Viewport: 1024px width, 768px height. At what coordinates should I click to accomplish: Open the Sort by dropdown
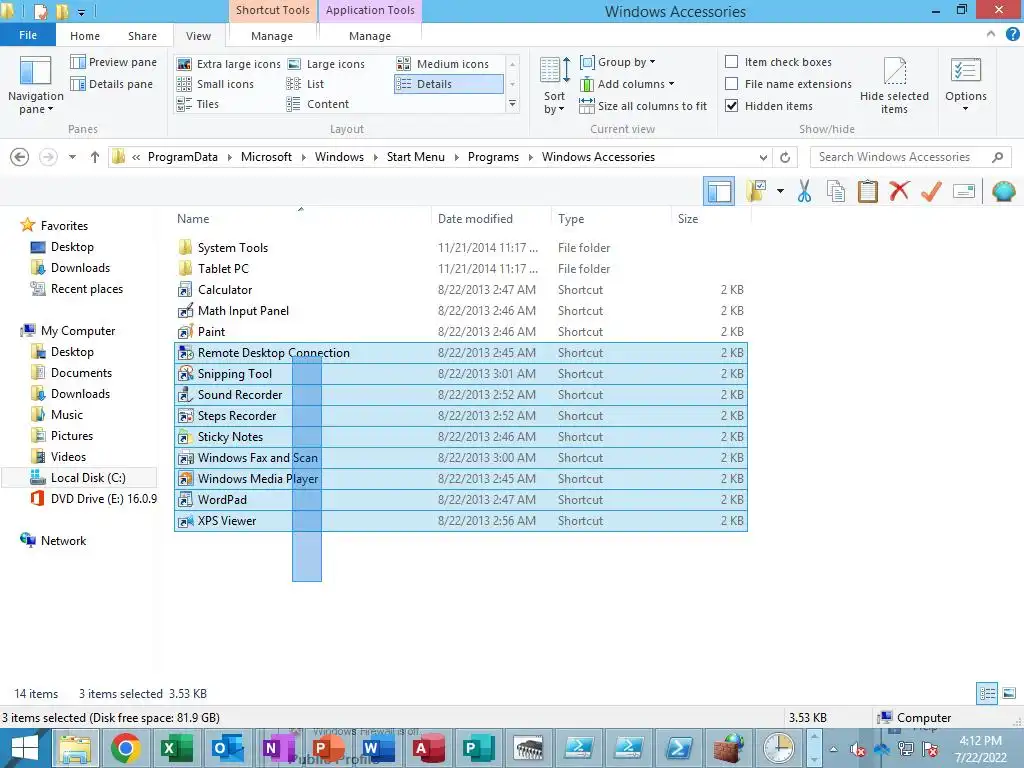point(554,85)
